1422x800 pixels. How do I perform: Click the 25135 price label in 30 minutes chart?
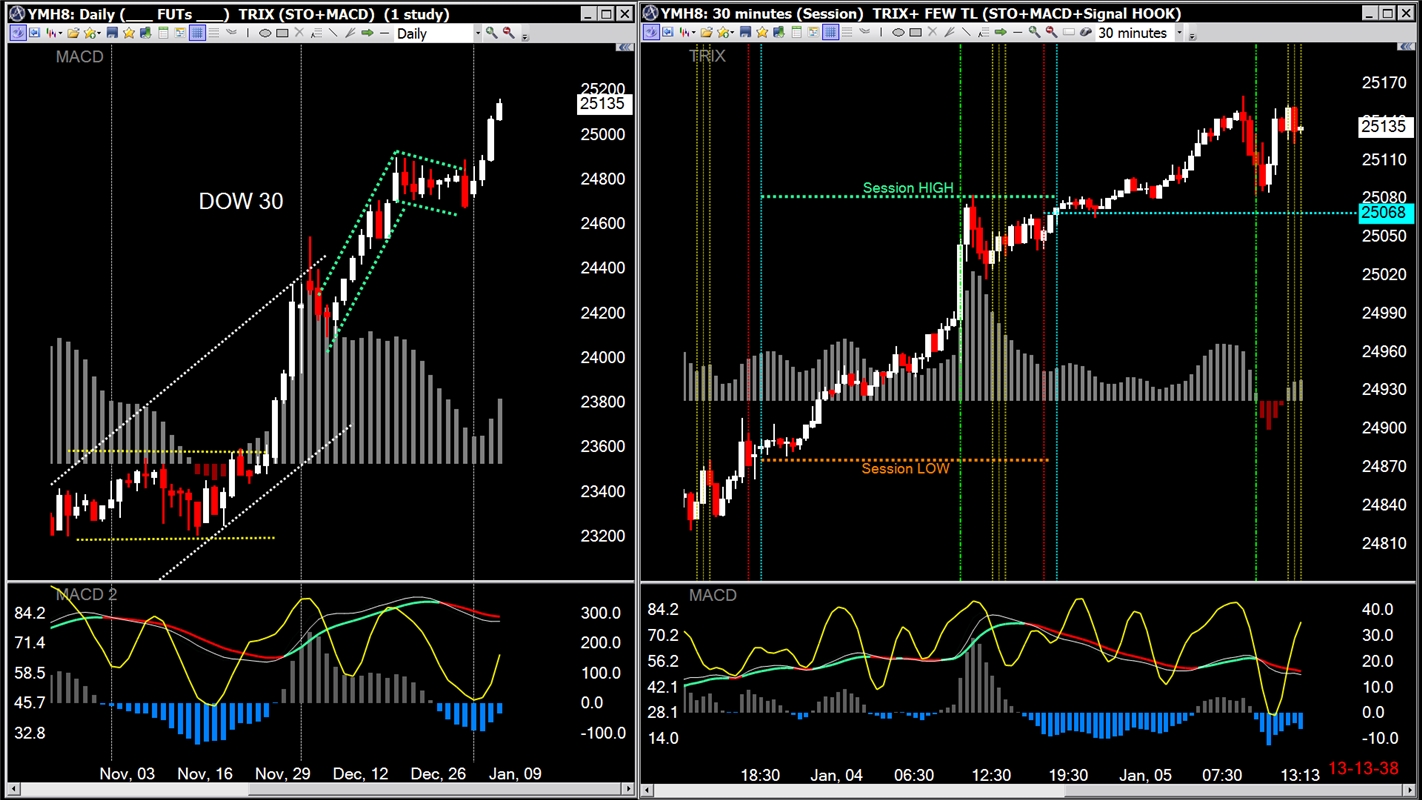[1384, 126]
